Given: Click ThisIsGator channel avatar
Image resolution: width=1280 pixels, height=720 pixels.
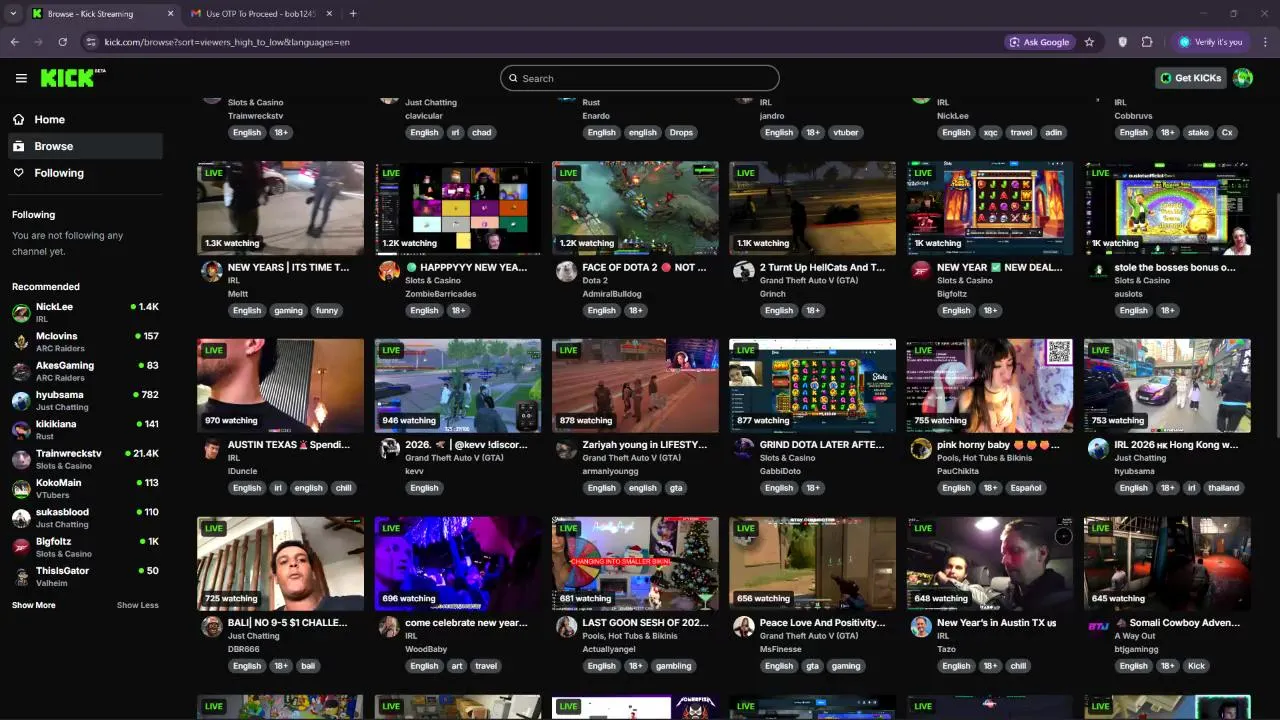Looking at the screenshot, I should pos(21,577).
